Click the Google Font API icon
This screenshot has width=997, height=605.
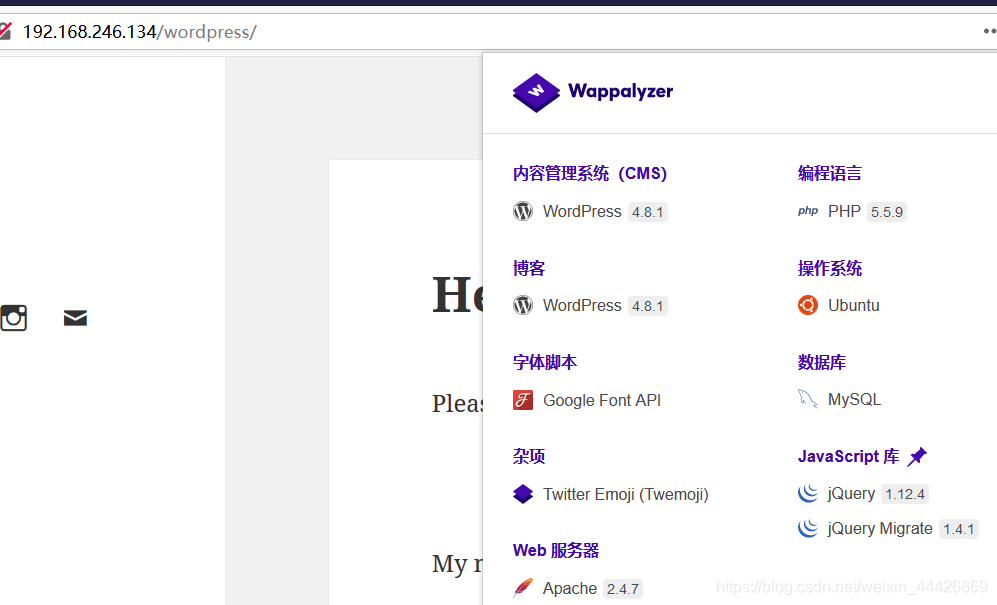pyautogui.click(x=523, y=400)
